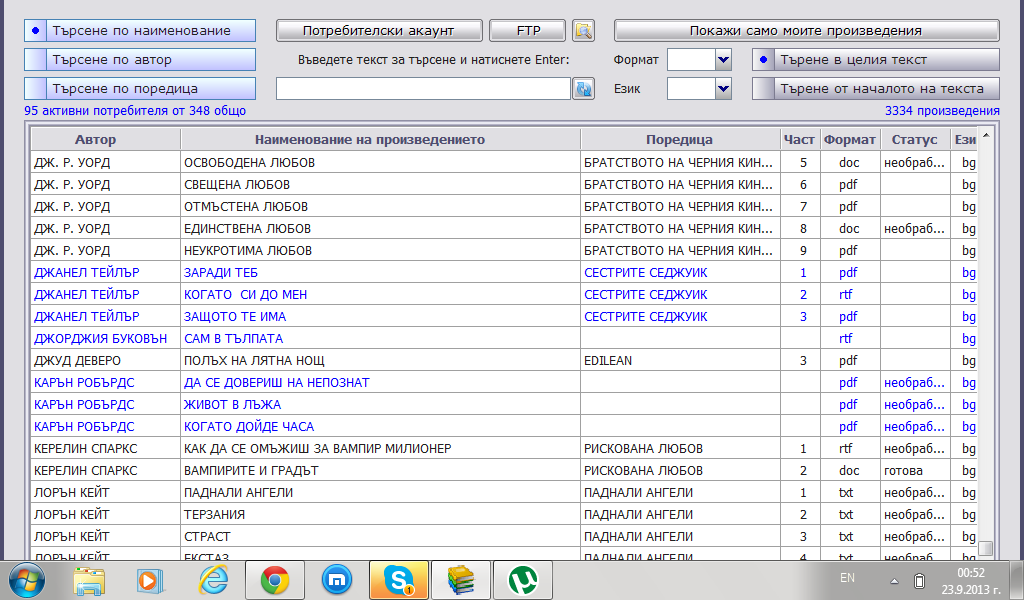Sort by Автор column header
The image size is (1024, 600).
(x=105, y=140)
